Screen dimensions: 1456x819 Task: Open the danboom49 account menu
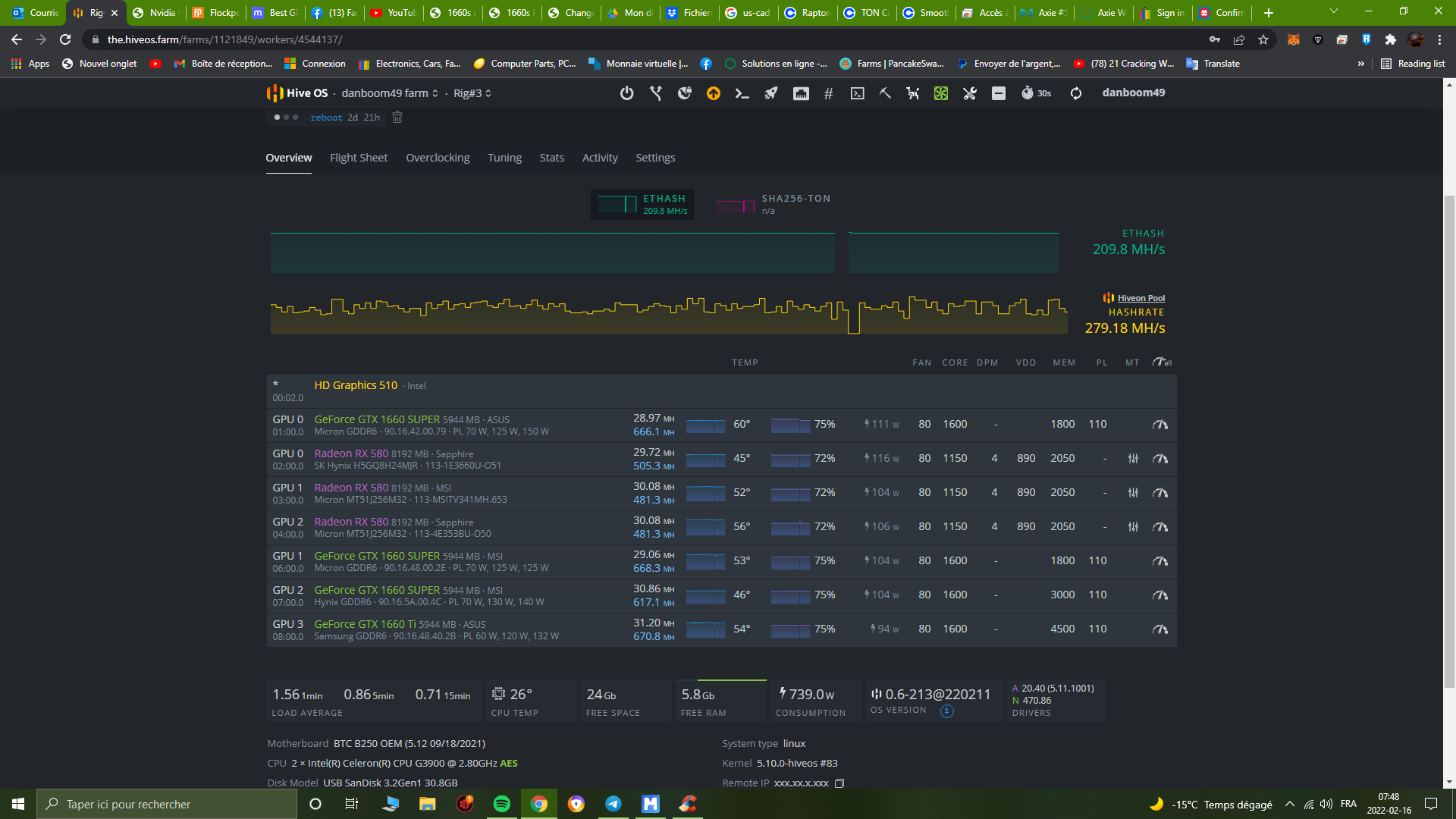[x=1134, y=93]
